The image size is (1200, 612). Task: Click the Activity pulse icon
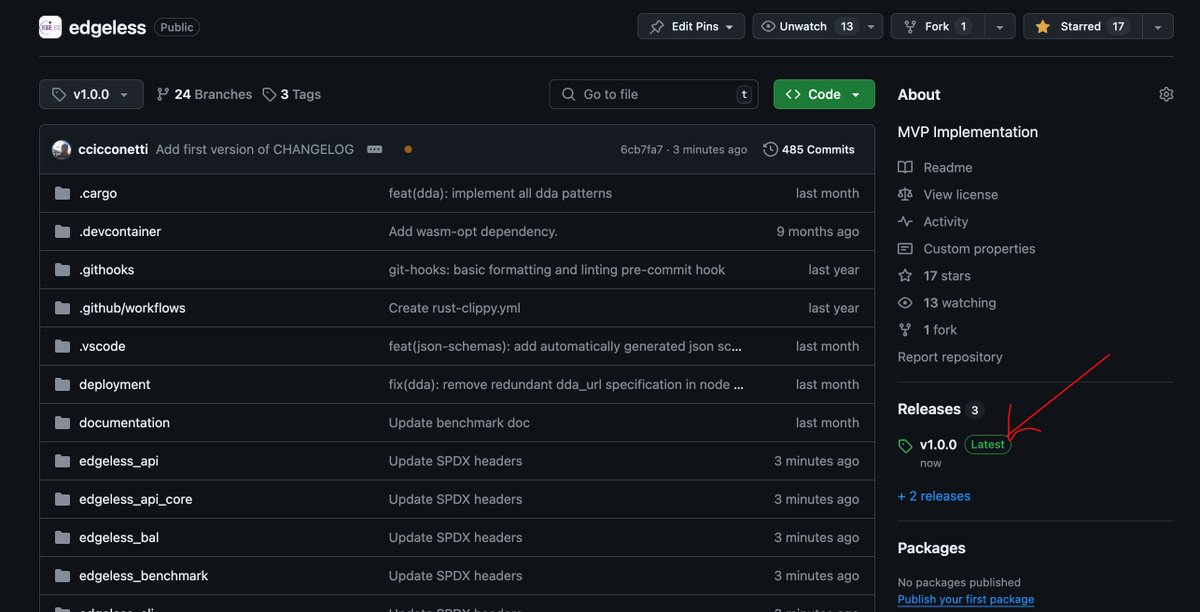tap(905, 221)
